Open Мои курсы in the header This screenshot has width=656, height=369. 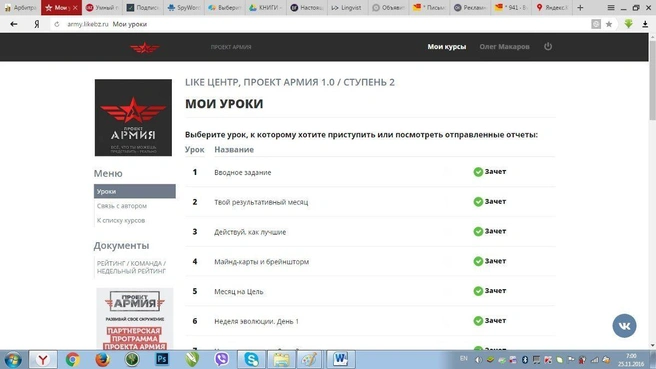(x=446, y=46)
